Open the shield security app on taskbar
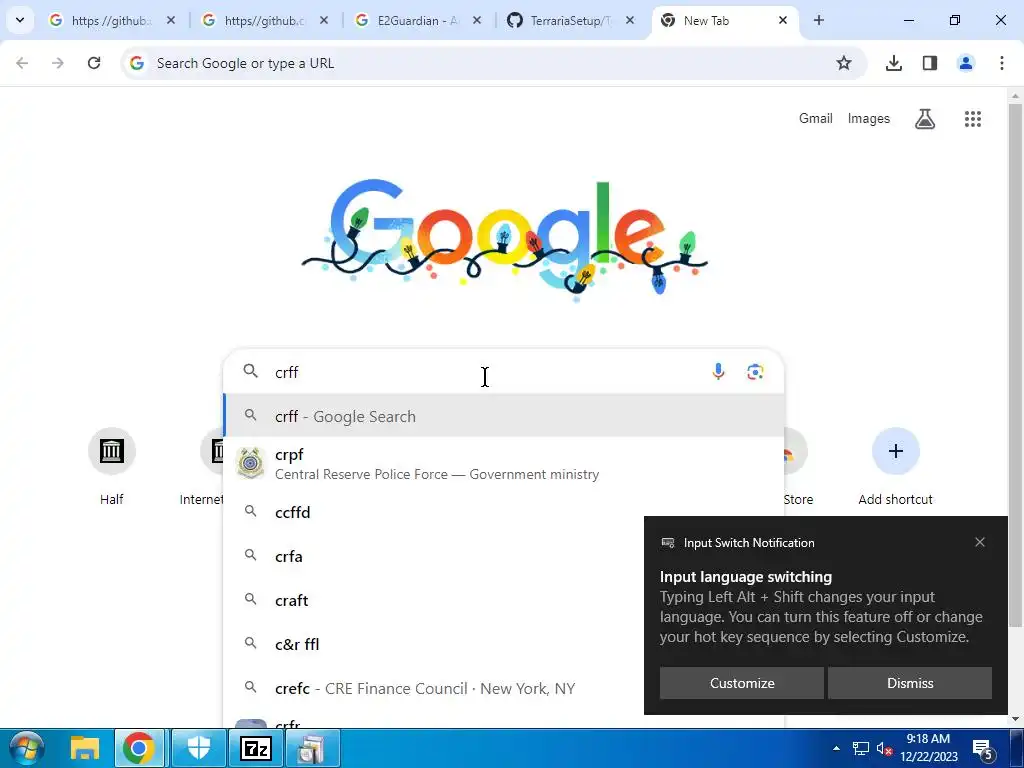The image size is (1024, 768). (x=199, y=748)
